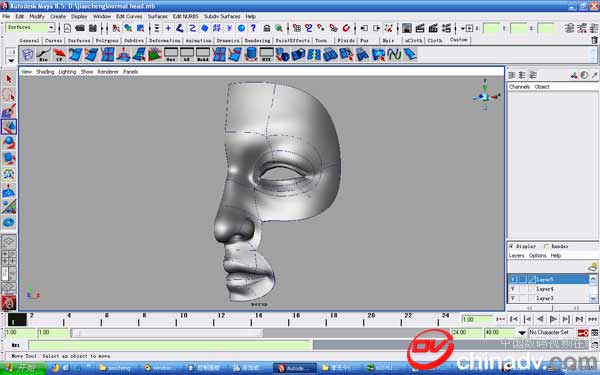Screen dimensions: 600x375
Task: Toggle display type box of layer3
Action: click(523, 298)
